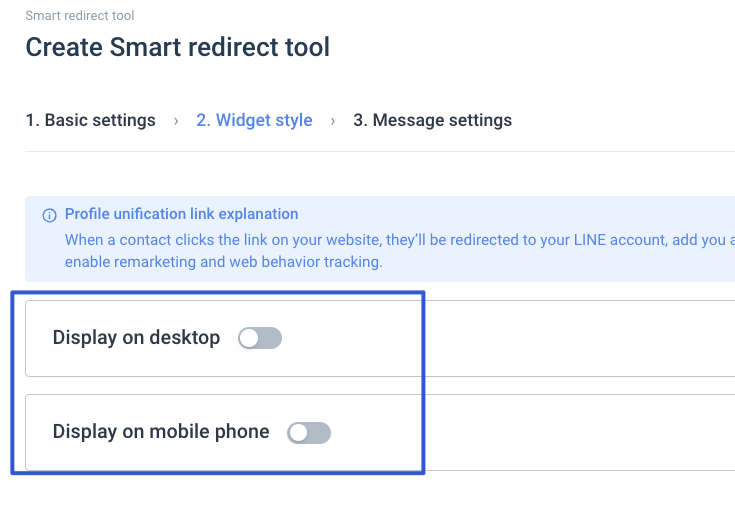Viewport: 735px width, 523px height.
Task: Click the info icon in the blue banner
Action: pos(49,215)
